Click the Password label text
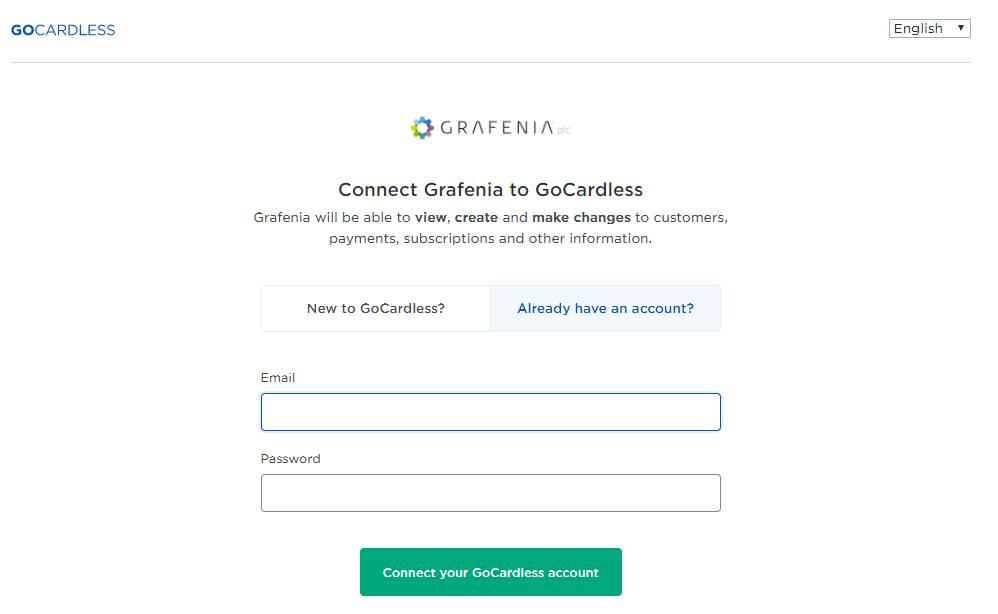The width and height of the screenshot is (998, 614). pyautogui.click(x=290, y=458)
